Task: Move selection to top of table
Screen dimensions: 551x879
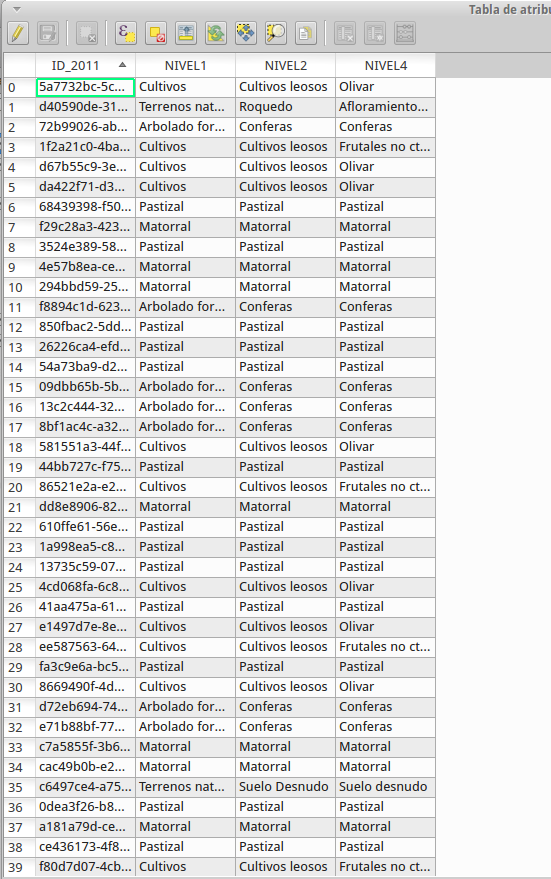Action: pyautogui.click(x=186, y=33)
